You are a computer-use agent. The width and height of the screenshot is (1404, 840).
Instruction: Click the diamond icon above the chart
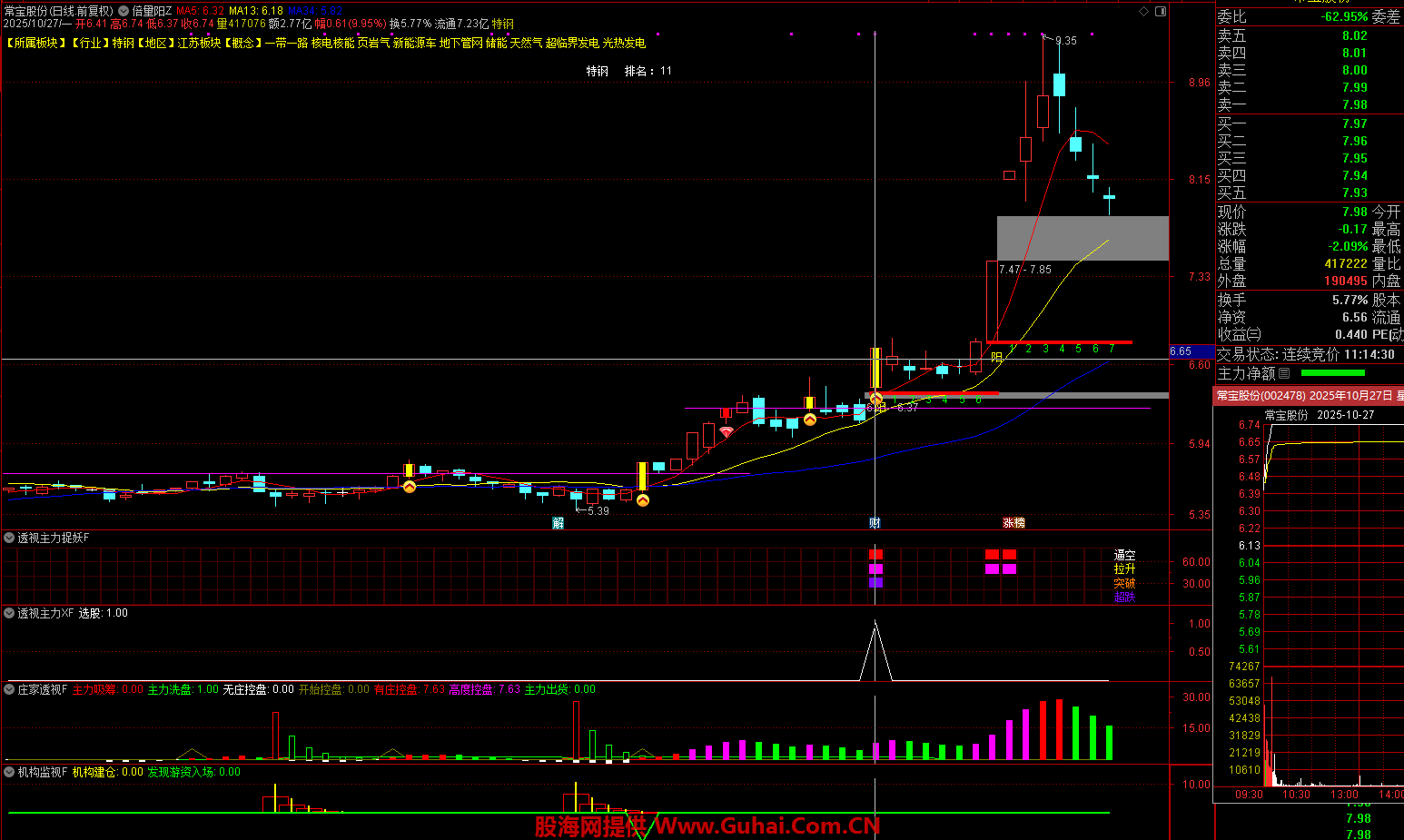click(x=1143, y=11)
